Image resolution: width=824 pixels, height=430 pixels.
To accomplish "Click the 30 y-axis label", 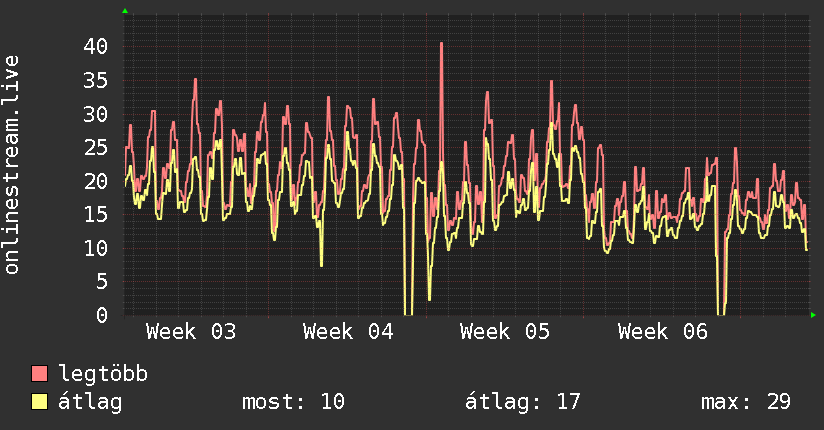I will [x=96, y=114].
